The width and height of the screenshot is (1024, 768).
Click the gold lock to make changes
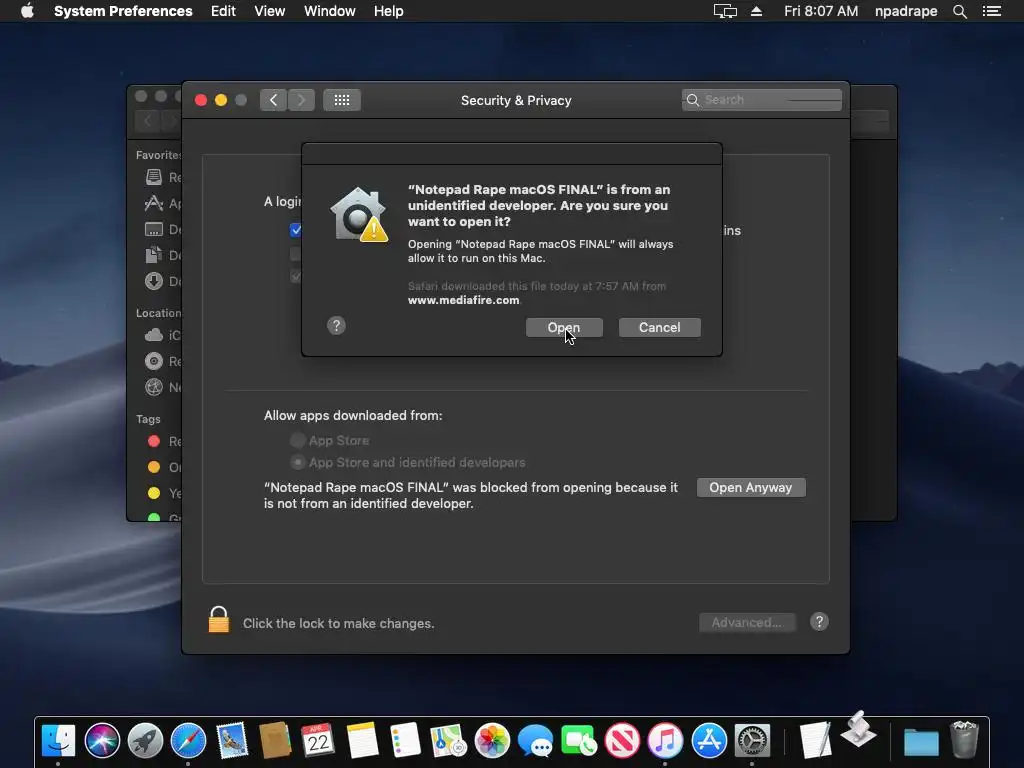pyautogui.click(x=219, y=620)
